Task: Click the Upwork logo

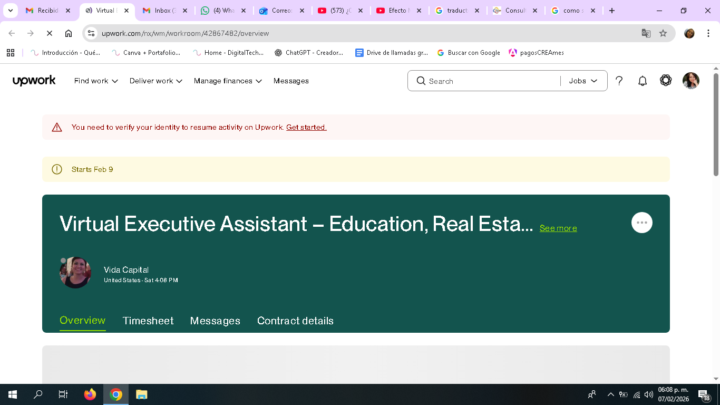Action: (34, 81)
